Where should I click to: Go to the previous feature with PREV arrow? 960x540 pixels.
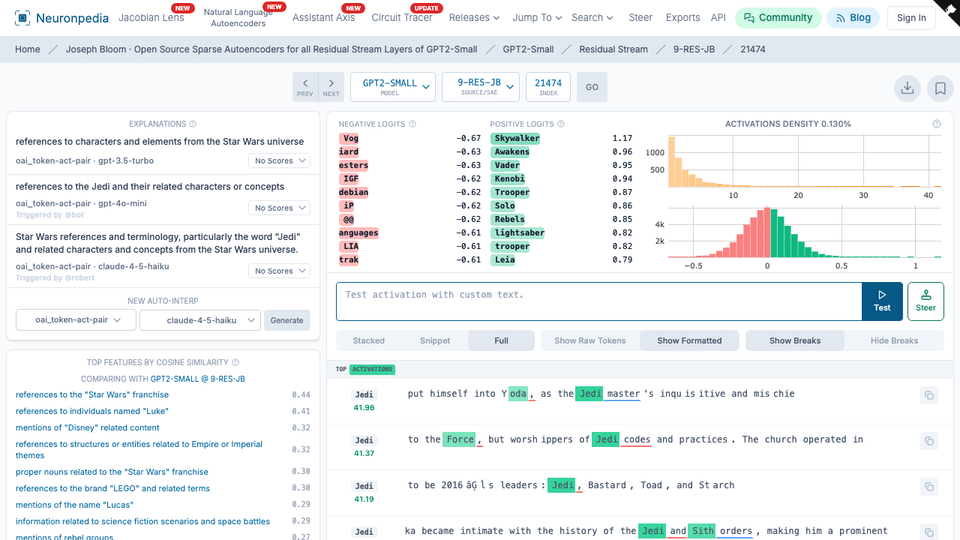tap(305, 87)
